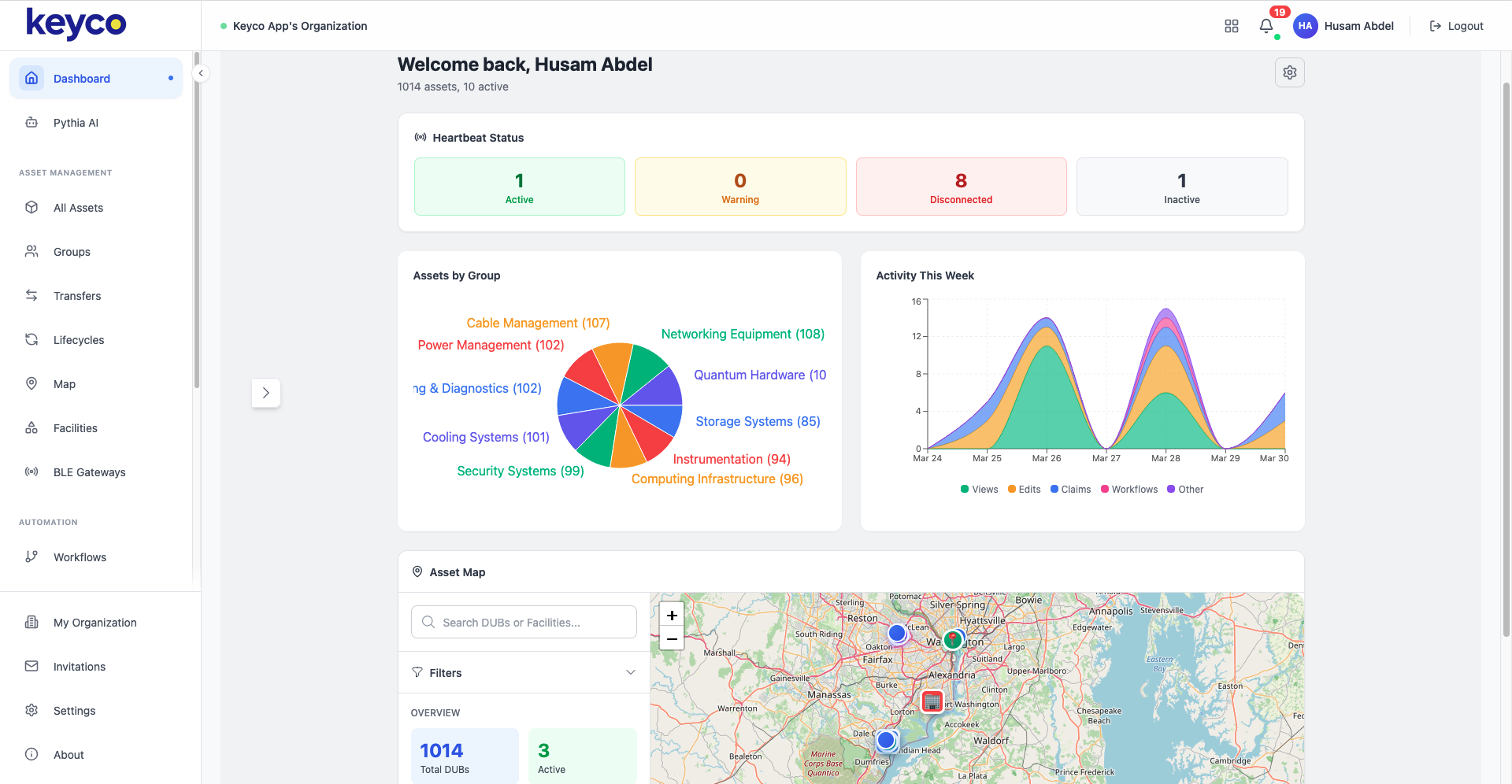The height and width of the screenshot is (784, 1512).
Task: Click the Logout button
Action: (1456, 25)
